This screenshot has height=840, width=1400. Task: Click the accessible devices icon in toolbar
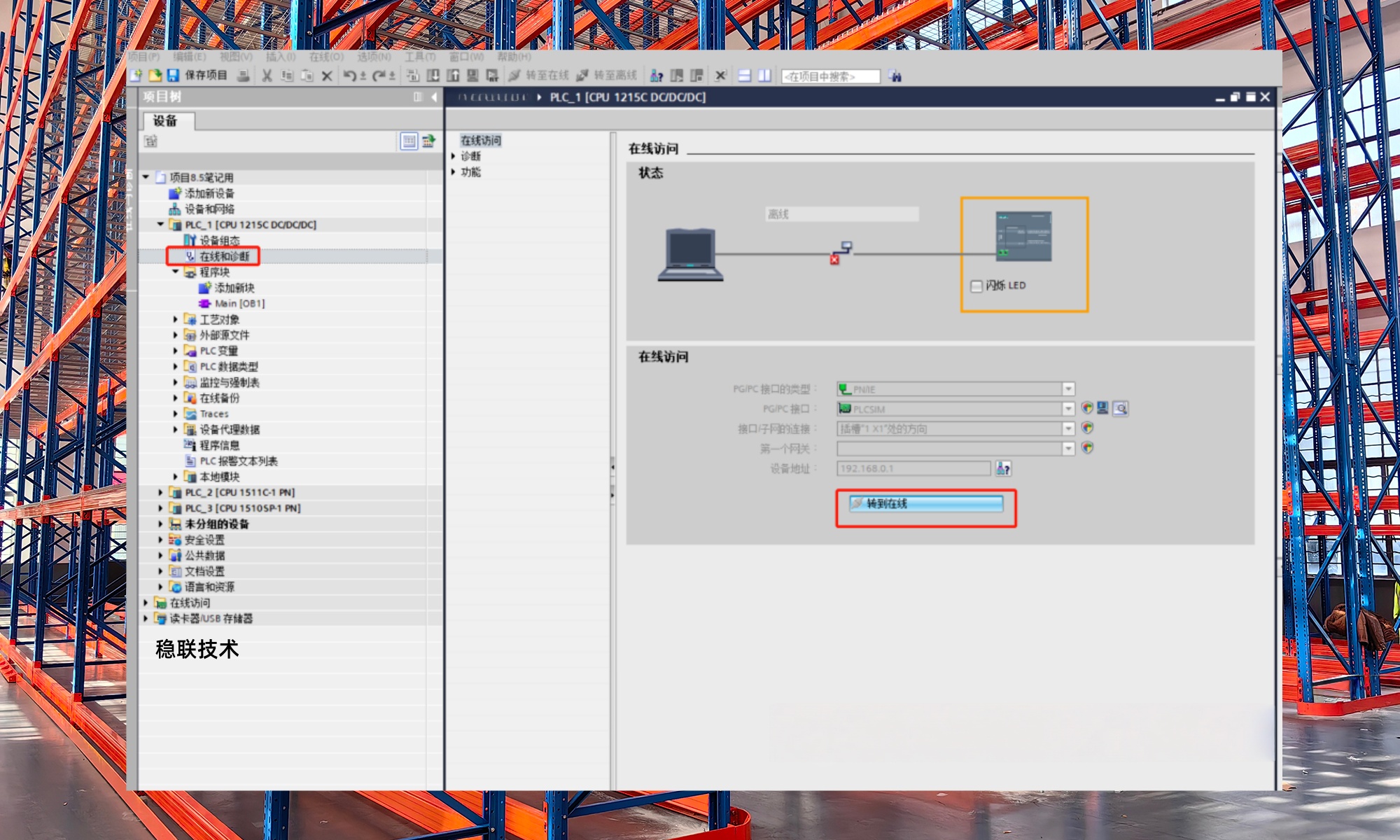(657, 76)
